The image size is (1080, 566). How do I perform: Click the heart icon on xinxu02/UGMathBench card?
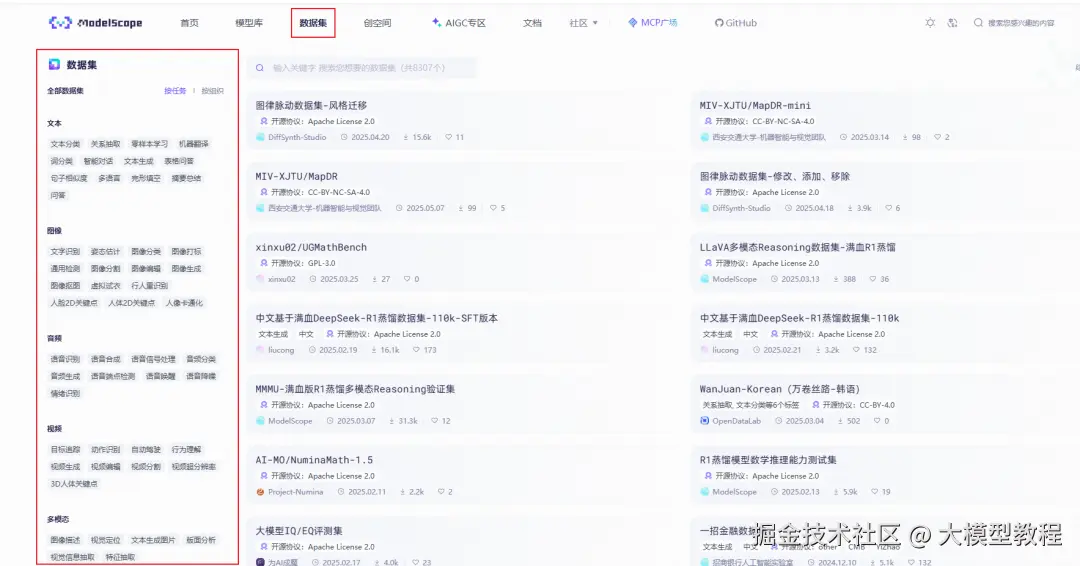(407, 279)
